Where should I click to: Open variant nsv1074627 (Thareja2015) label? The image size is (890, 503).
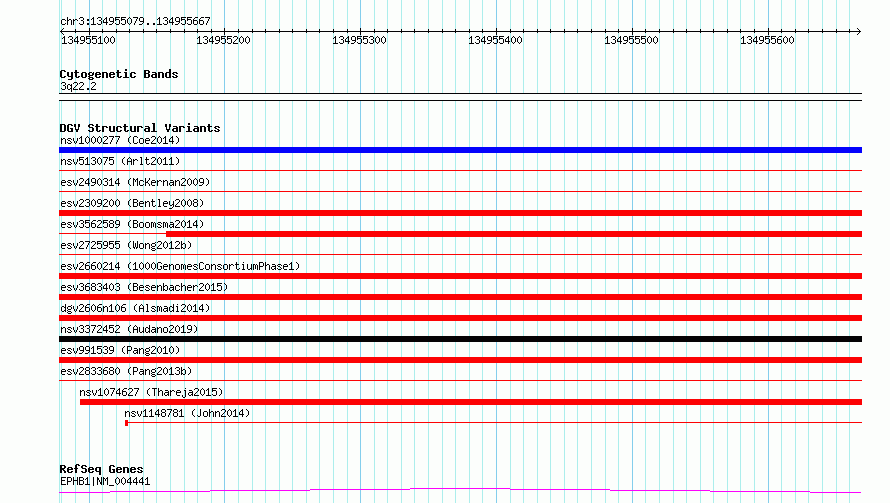pyautogui.click(x=151, y=392)
